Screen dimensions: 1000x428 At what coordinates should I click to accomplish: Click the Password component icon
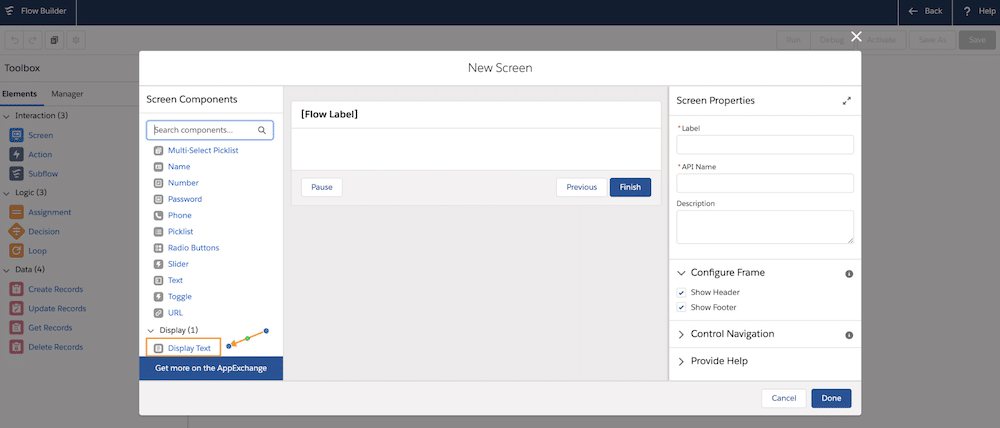pyautogui.click(x=158, y=199)
